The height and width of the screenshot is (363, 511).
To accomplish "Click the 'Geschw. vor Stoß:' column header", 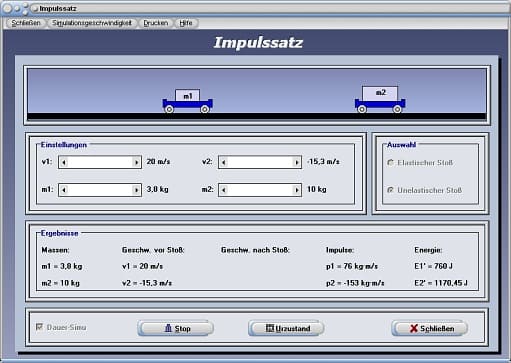I will coord(153,250).
